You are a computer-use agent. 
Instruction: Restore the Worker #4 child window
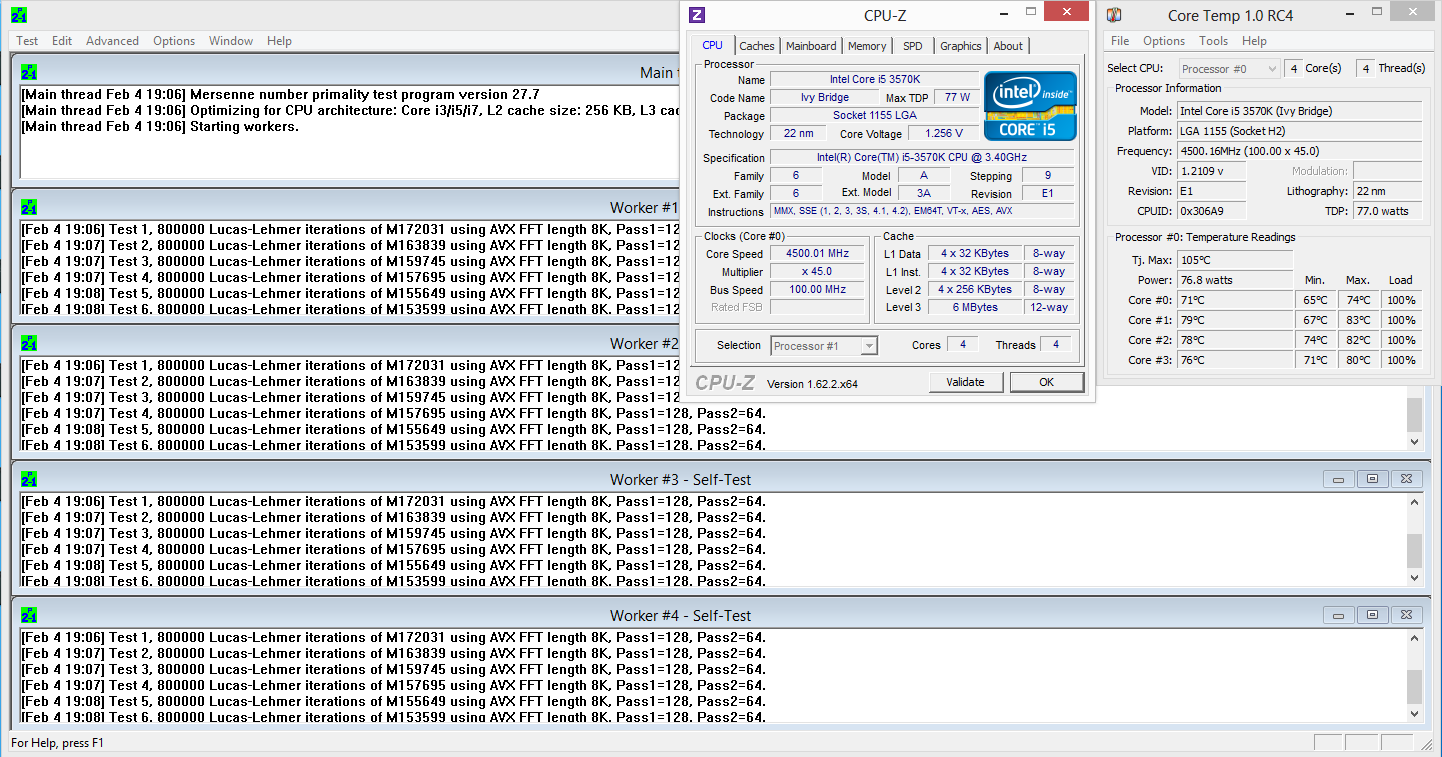1372,615
